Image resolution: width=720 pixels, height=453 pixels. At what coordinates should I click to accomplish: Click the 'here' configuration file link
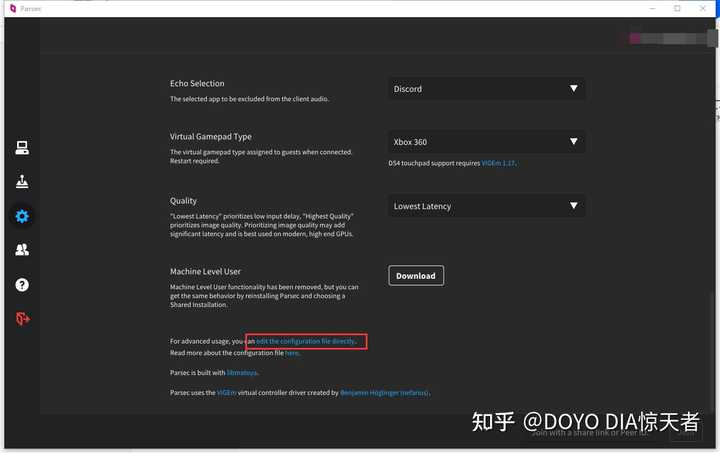(x=292, y=353)
